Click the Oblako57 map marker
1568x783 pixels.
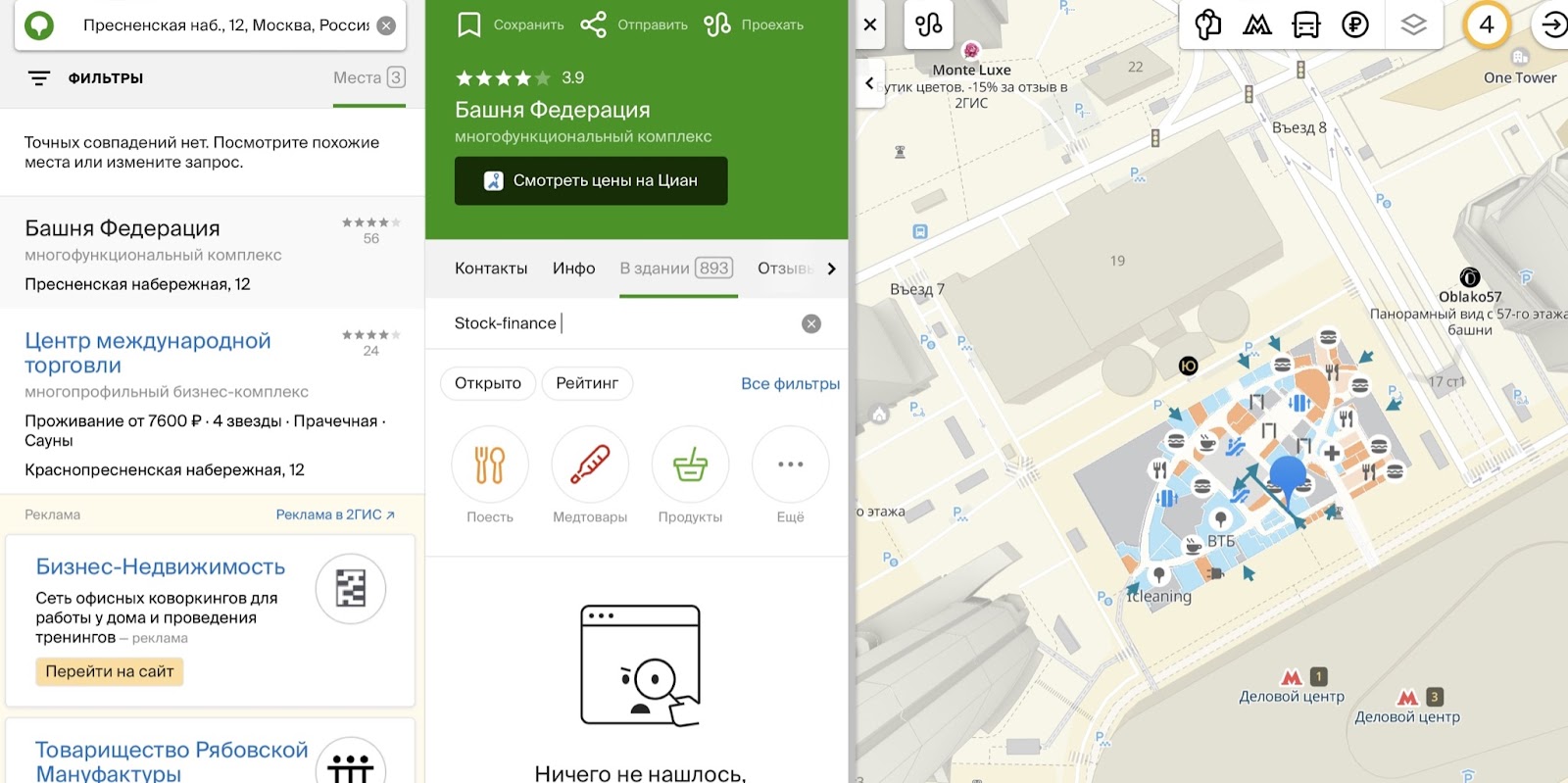pos(1470,277)
